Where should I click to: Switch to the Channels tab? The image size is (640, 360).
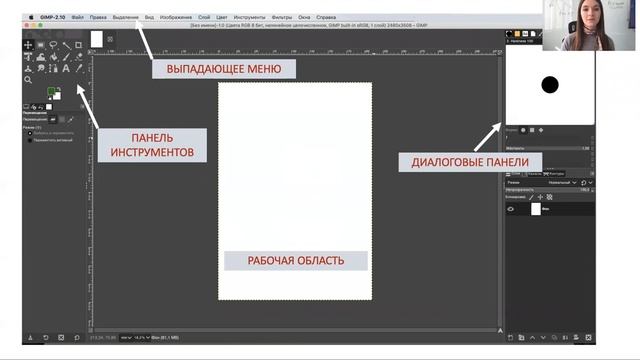(x=533, y=174)
